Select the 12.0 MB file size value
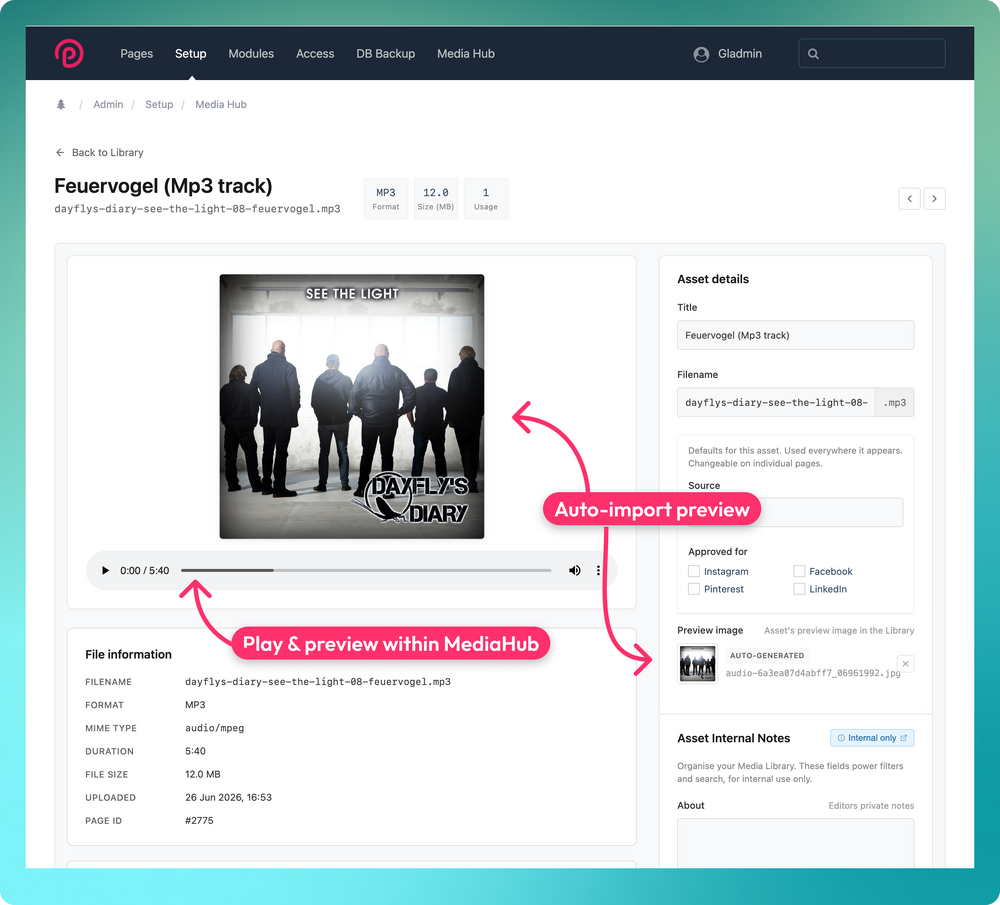This screenshot has height=905, width=1000. pos(203,775)
